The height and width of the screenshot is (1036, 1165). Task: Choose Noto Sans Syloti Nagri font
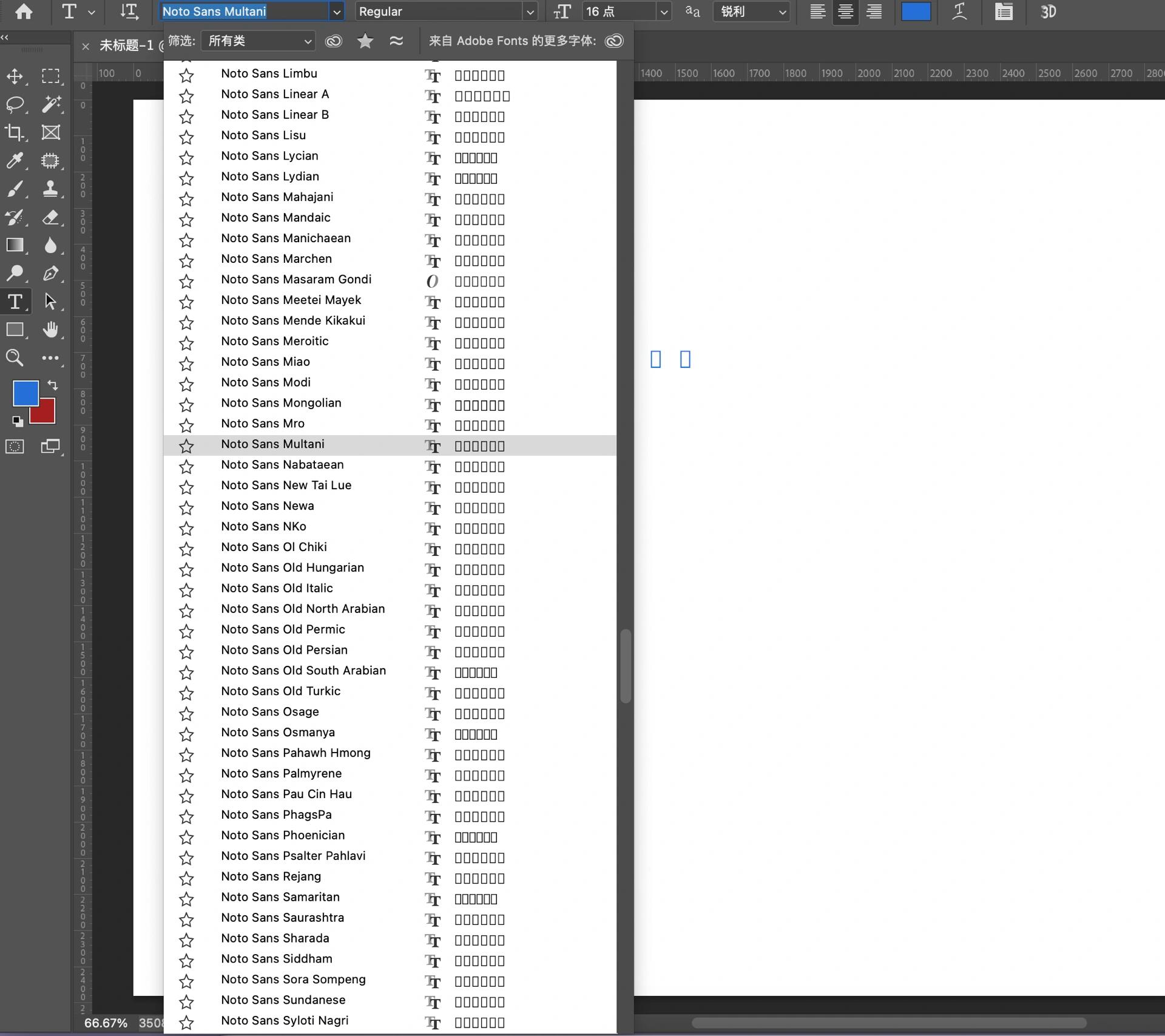click(390, 1021)
